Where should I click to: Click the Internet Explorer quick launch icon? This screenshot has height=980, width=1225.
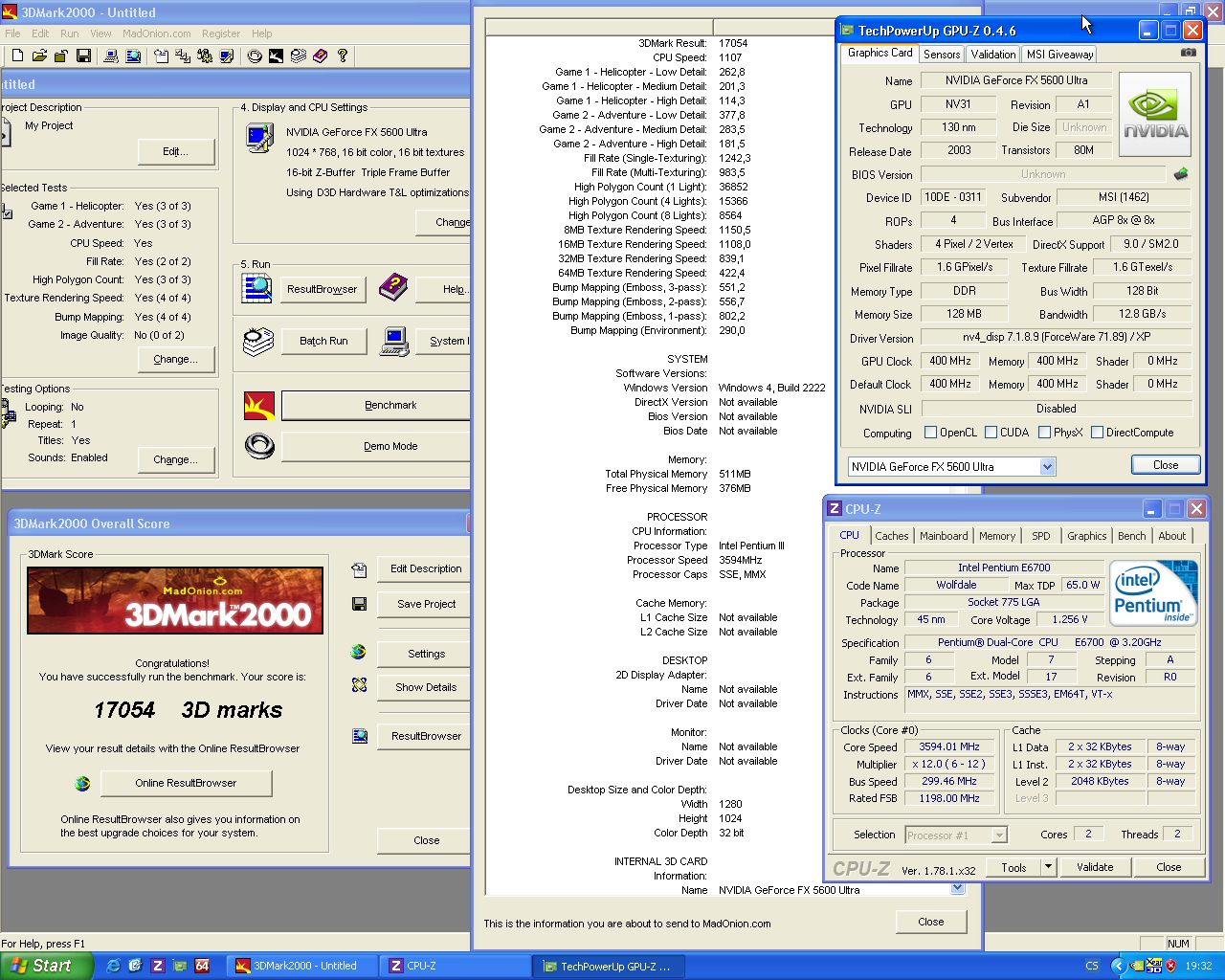[x=114, y=966]
